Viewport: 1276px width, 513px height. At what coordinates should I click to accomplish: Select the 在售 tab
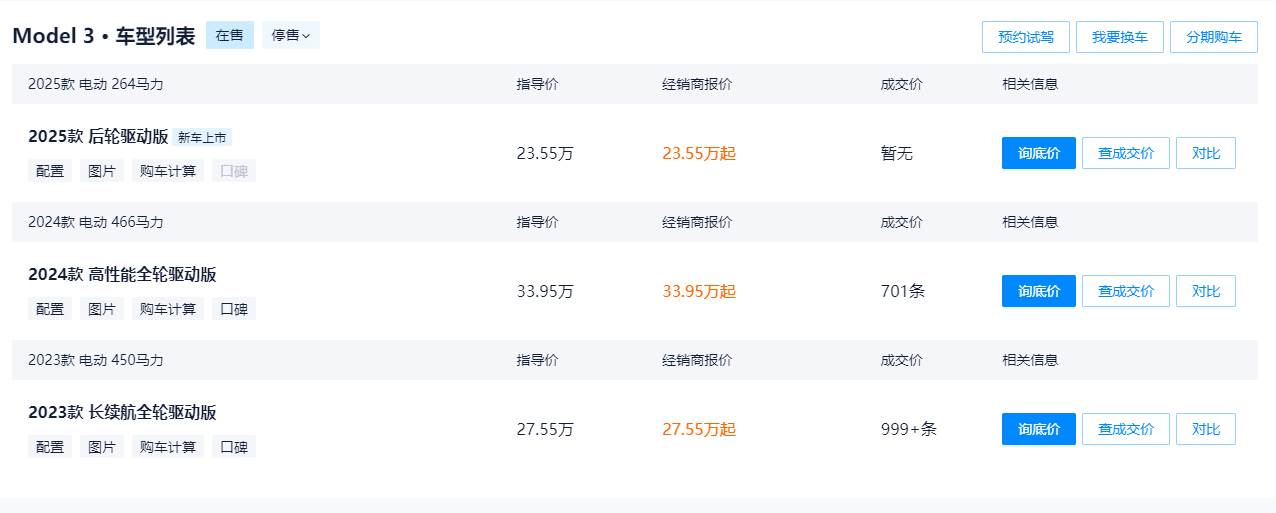(229, 36)
